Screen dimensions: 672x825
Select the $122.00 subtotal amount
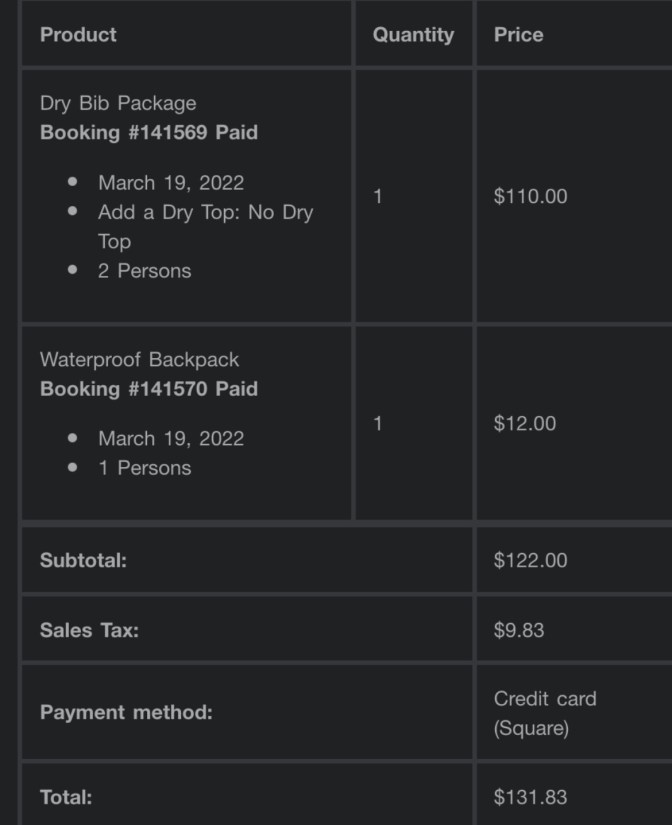point(530,560)
